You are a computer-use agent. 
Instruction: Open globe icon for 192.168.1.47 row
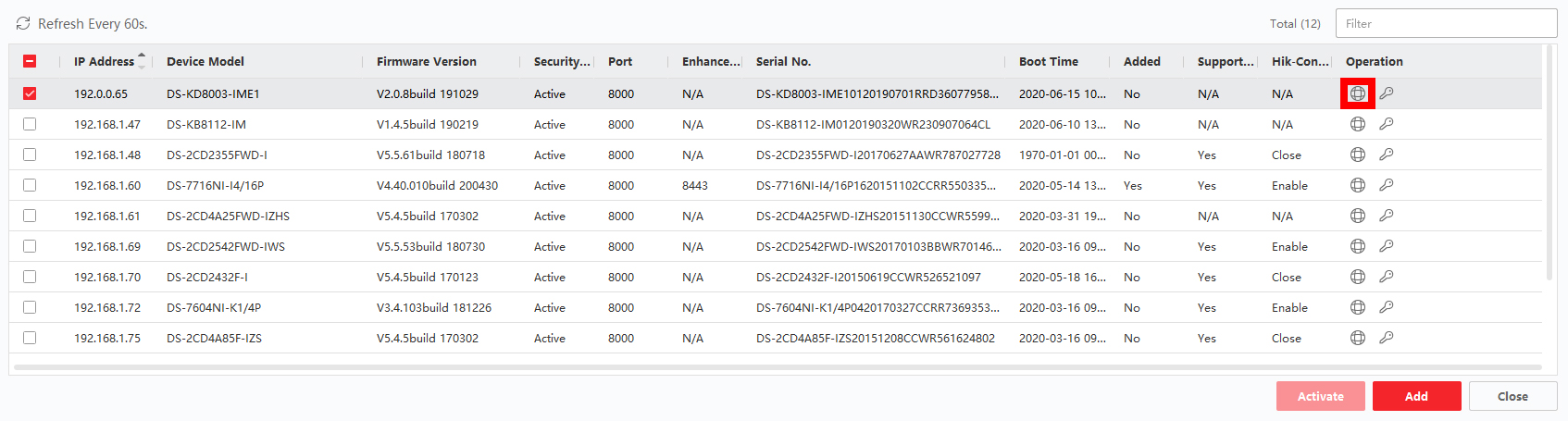click(1357, 124)
